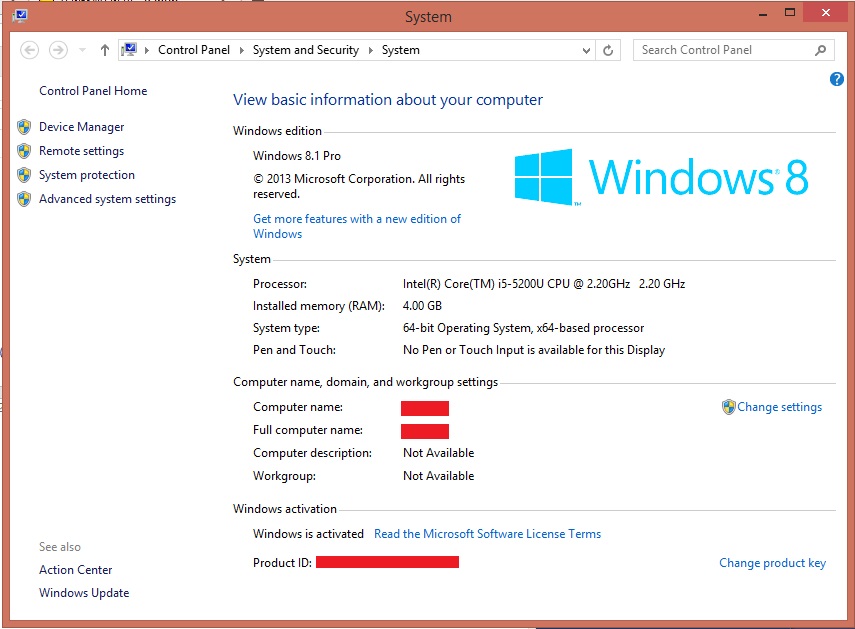Click the 4.00 GB installed memory value
Viewport: 855px width, 629px height.
[x=422, y=306]
